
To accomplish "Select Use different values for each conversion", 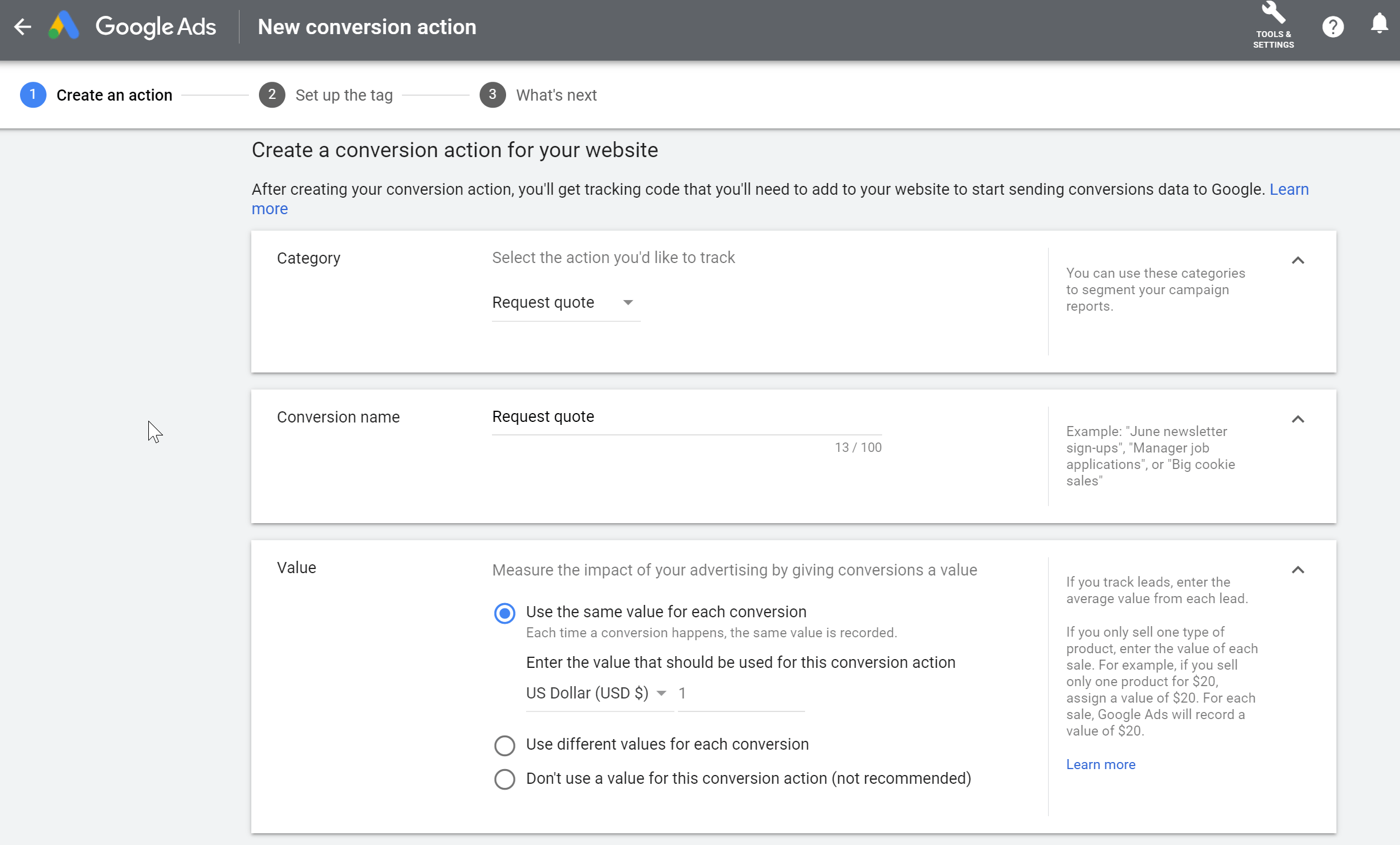I will (504, 746).
